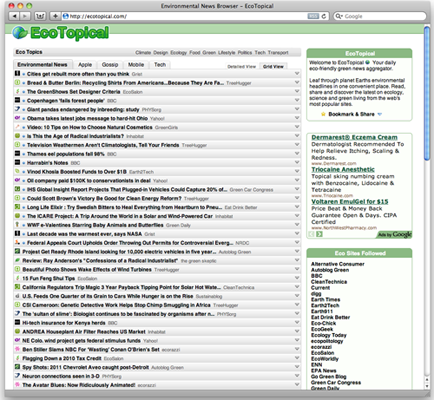Open CleanTechnica in Eco Sites Followed
Screen dimensions: 434x400
[x=329, y=282]
